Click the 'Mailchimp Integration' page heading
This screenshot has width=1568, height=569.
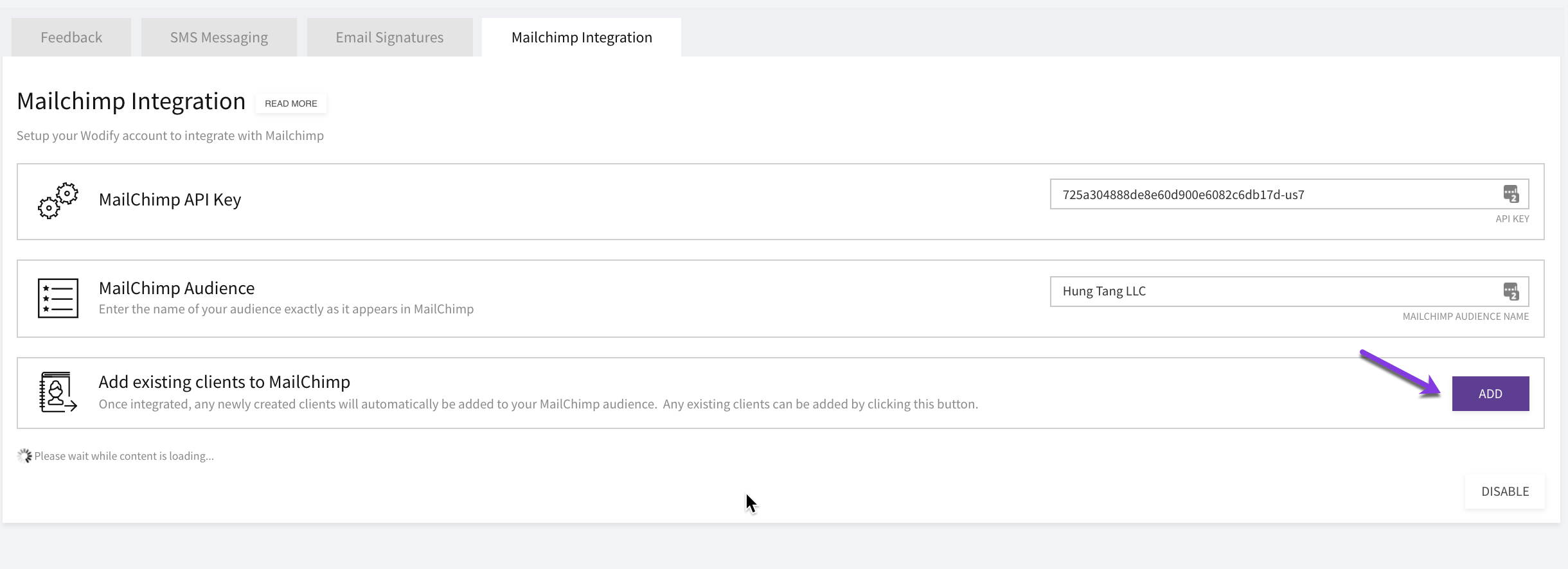(x=131, y=101)
